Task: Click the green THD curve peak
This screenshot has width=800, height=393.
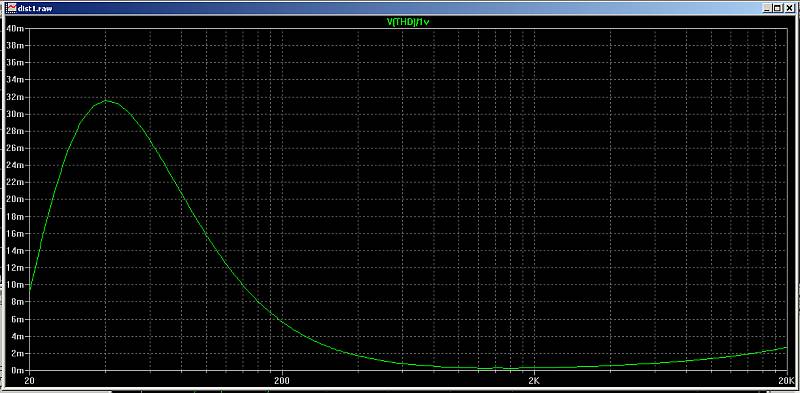Action: pos(106,101)
